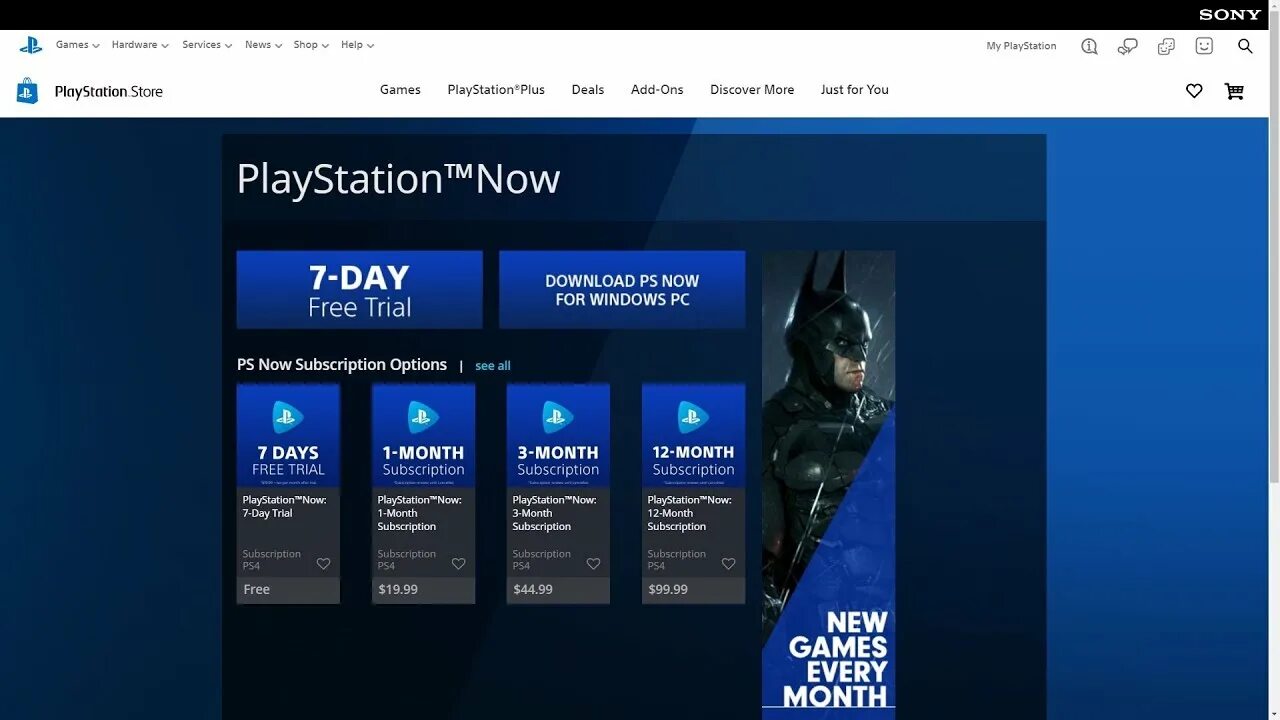The height and width of the screenshot is (720, 1280).
Task: Click the $99.99 price label
Action: pos(668,590)
